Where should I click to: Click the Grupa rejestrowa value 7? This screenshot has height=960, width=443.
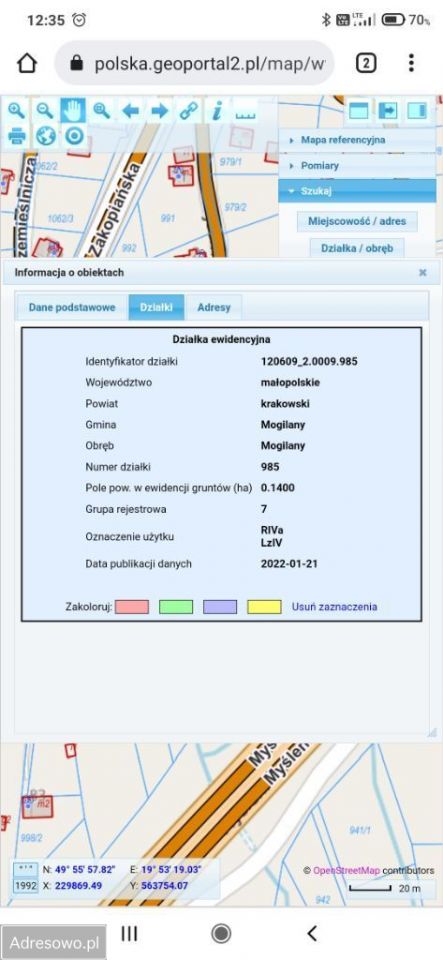click(x=264, y=509)
